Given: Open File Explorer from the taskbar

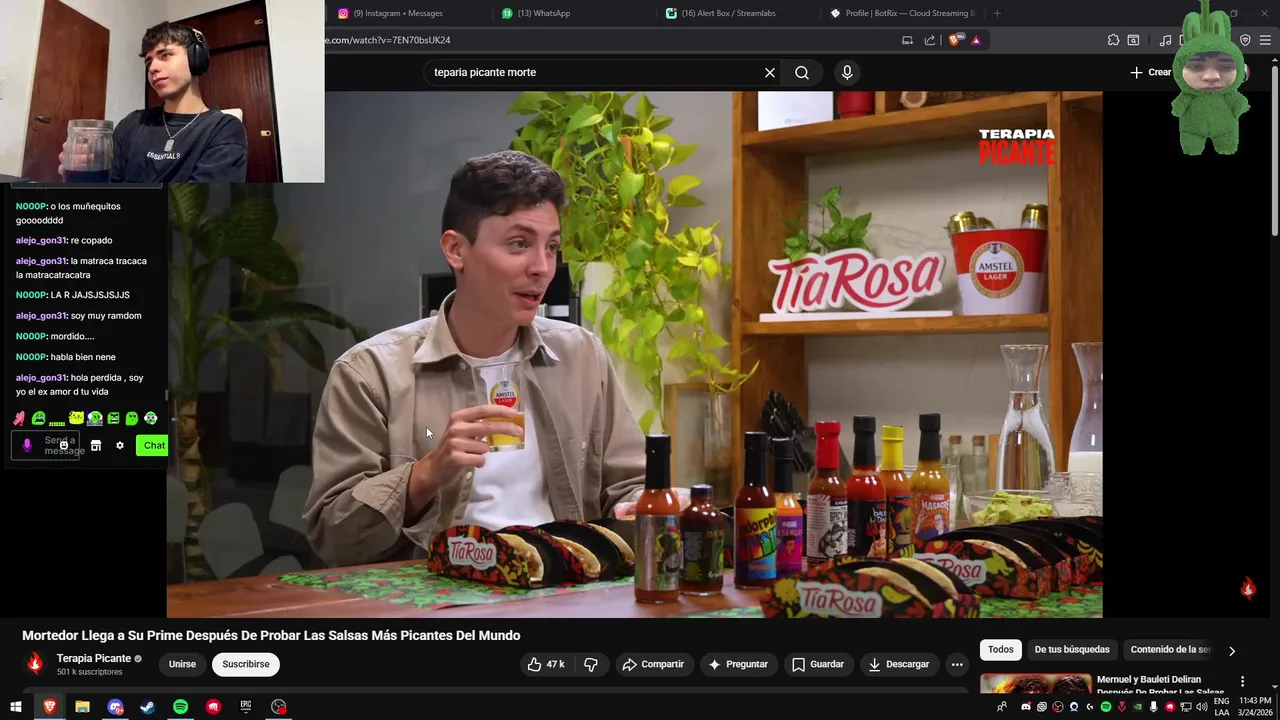Looking at the screenshot, I should click(82, 707).
